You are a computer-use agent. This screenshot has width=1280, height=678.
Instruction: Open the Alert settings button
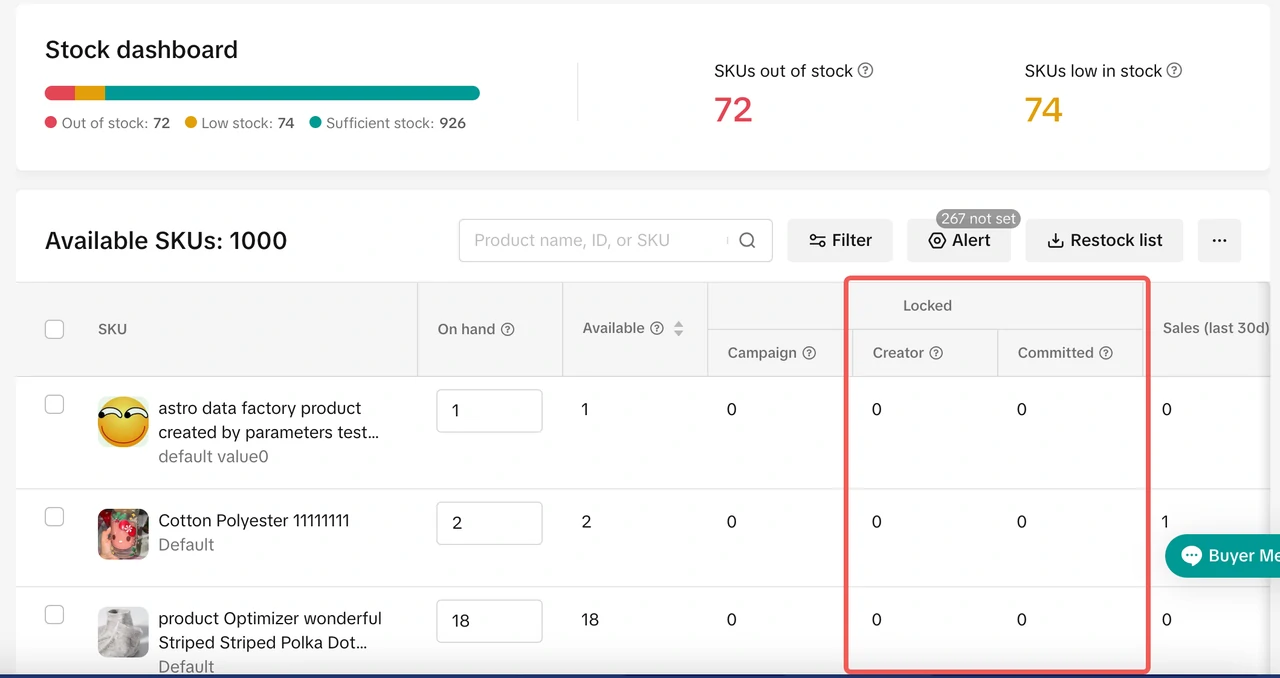pyautogui.click(x=959, y=240)
